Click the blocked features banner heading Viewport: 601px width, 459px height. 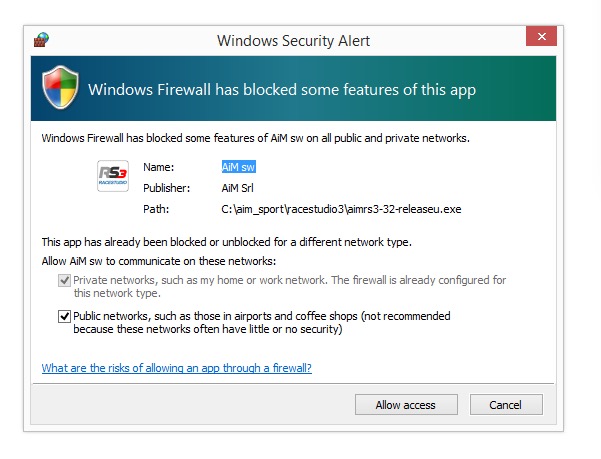click(x=282, y=90)
